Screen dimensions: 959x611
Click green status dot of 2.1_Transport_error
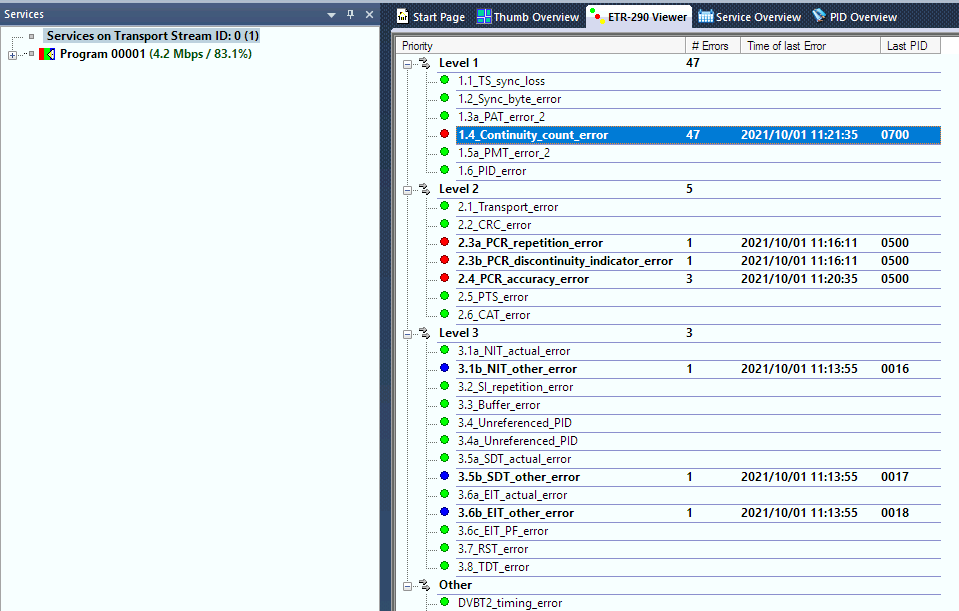click(x=445, y=206)
